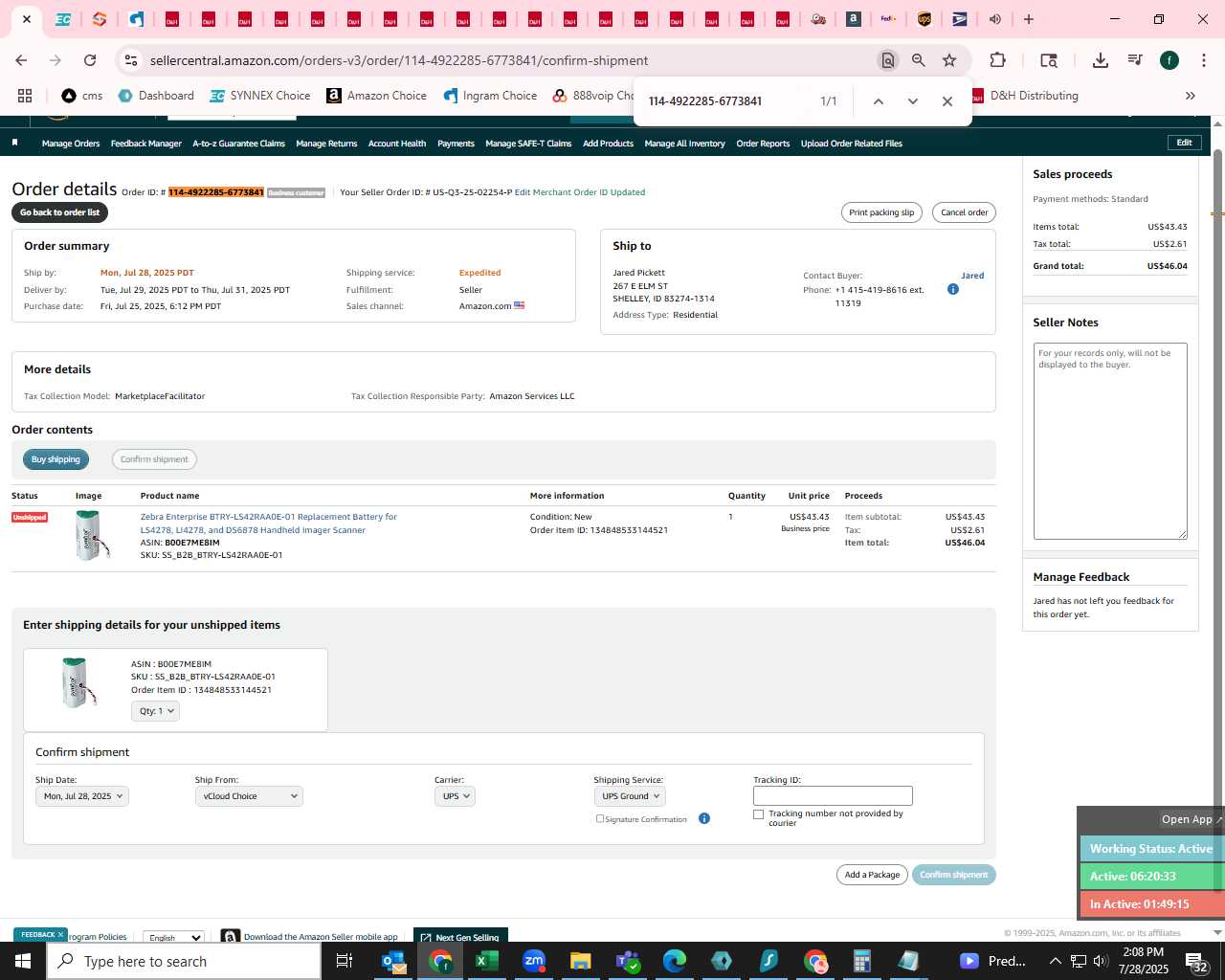The width and height of the screenshot is (1225, 980).
Task: Open Account Health menu item
Action: [397, 144]
